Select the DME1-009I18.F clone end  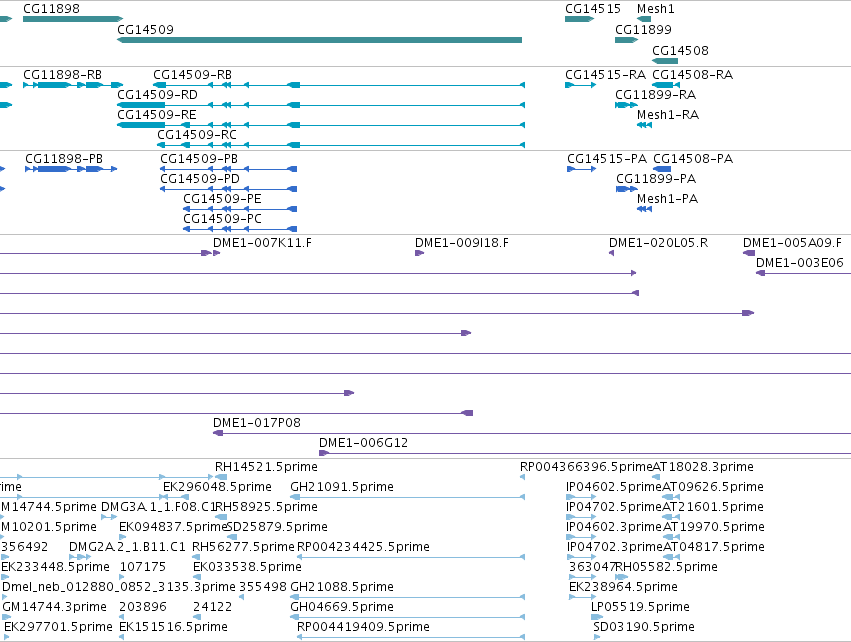point(419,253)
